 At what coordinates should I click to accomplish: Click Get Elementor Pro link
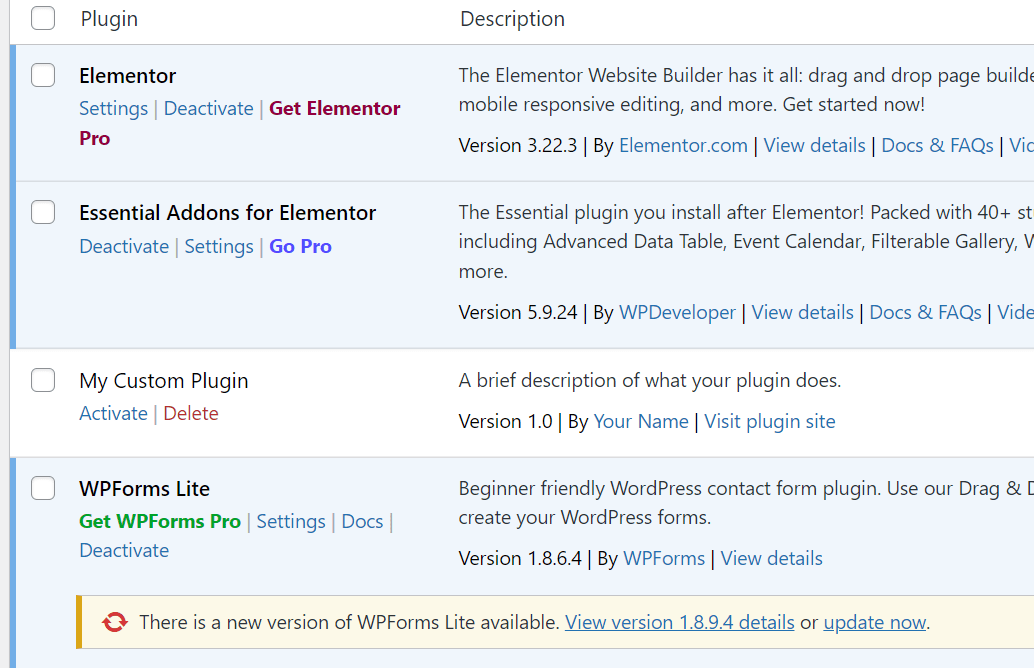pos(334,108)
